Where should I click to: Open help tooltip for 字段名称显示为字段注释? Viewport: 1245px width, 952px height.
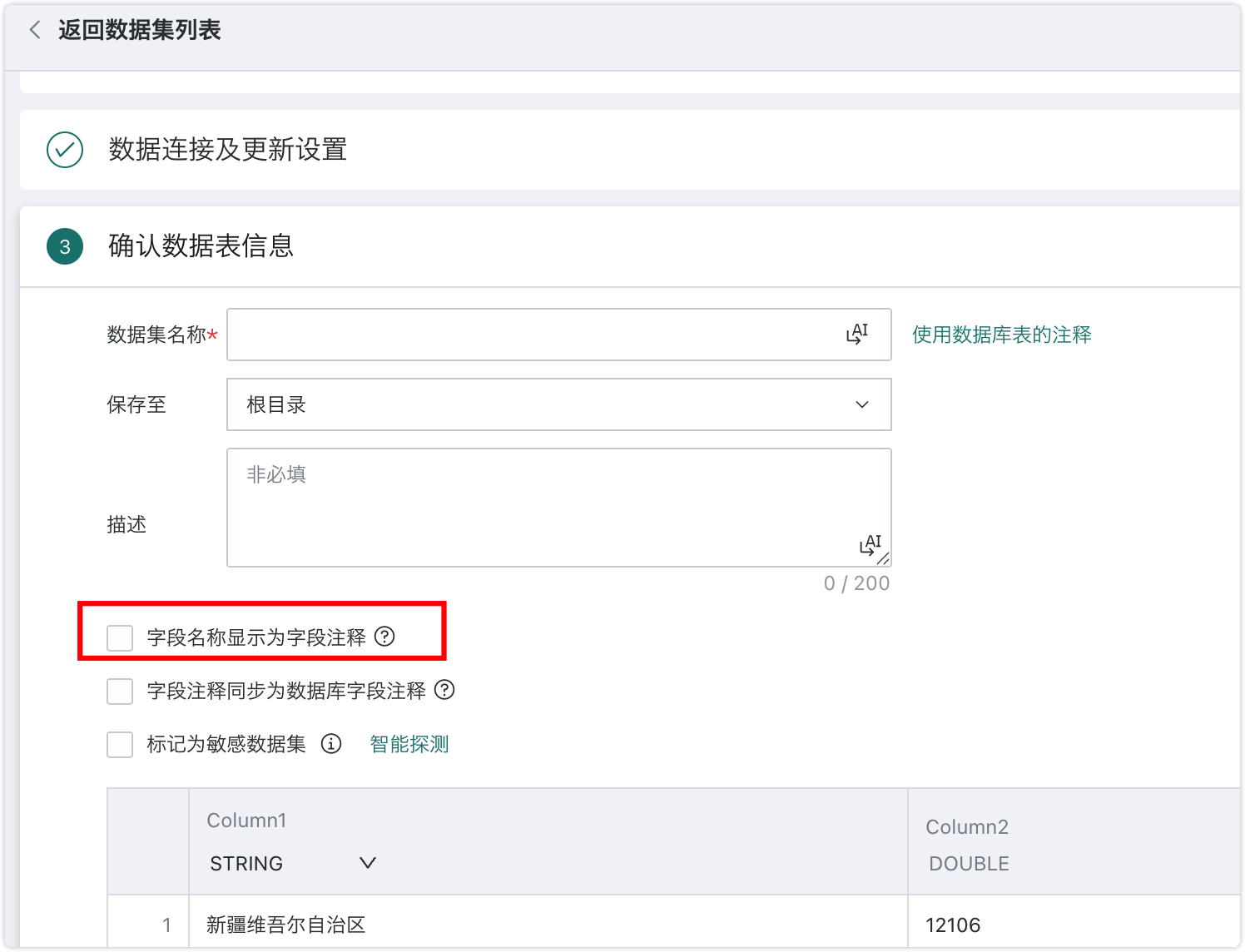click(x=384, y=635)
